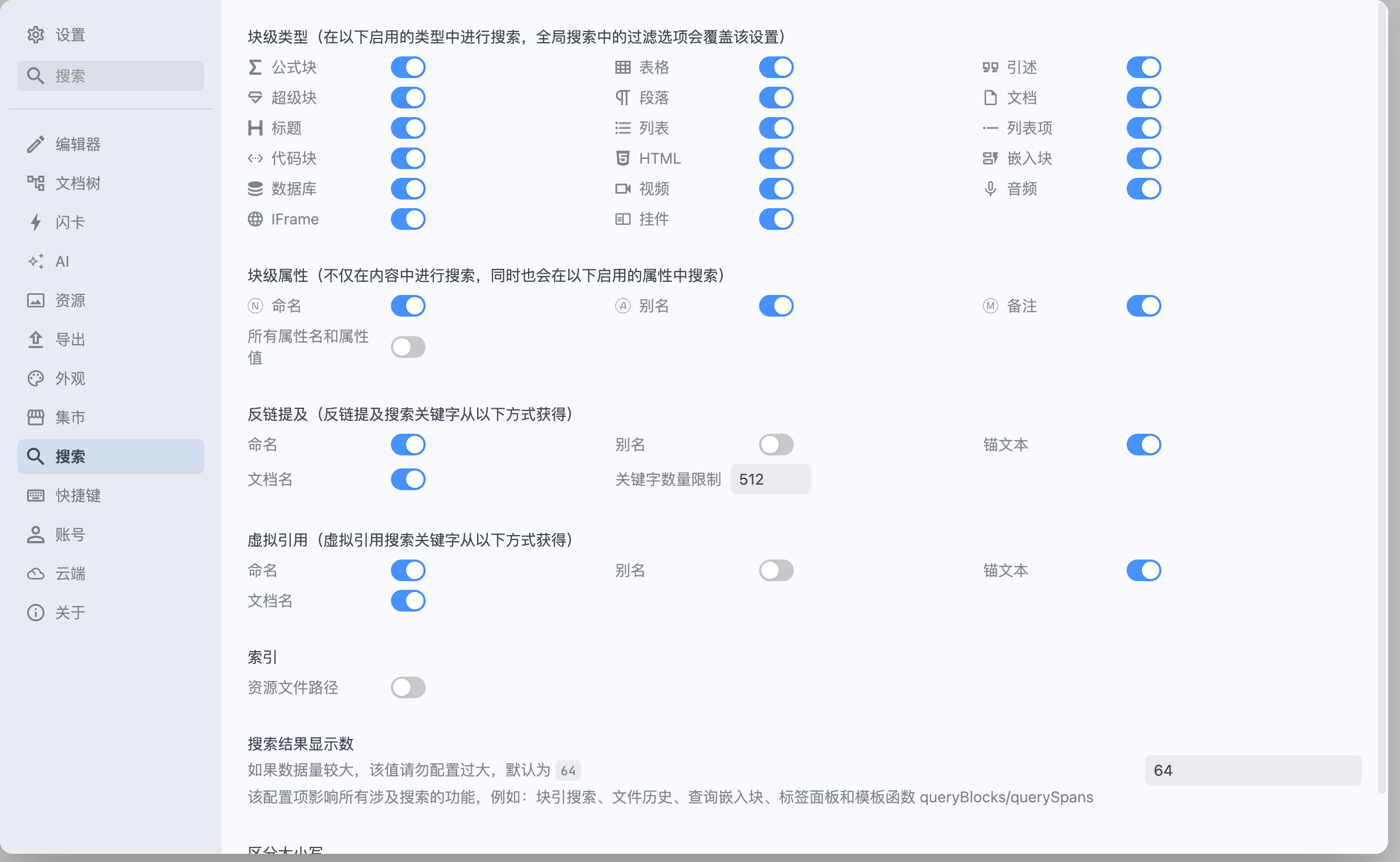
Task: Click the audio microphone icon
Action: click(x=990, y=189)
